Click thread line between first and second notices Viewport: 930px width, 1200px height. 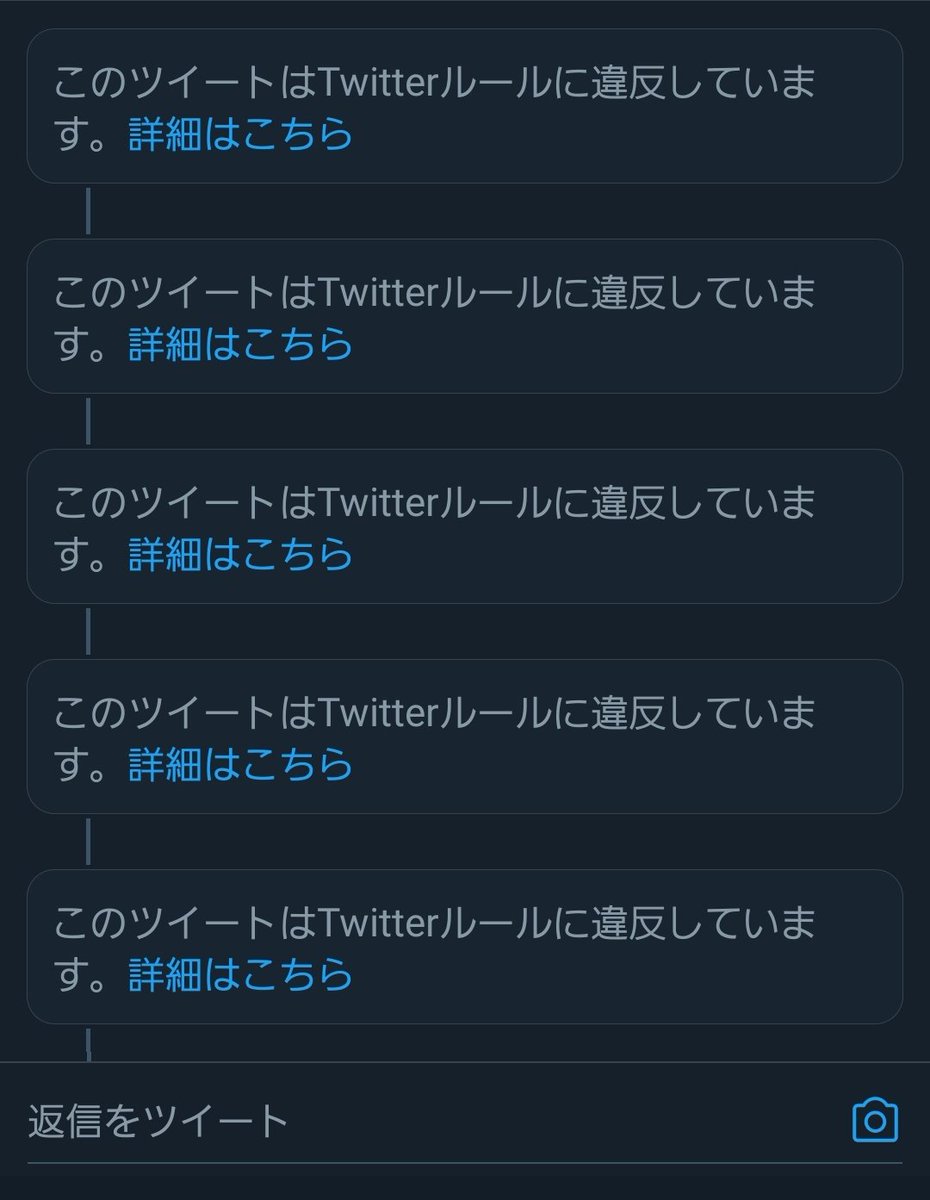coord(88,211)
